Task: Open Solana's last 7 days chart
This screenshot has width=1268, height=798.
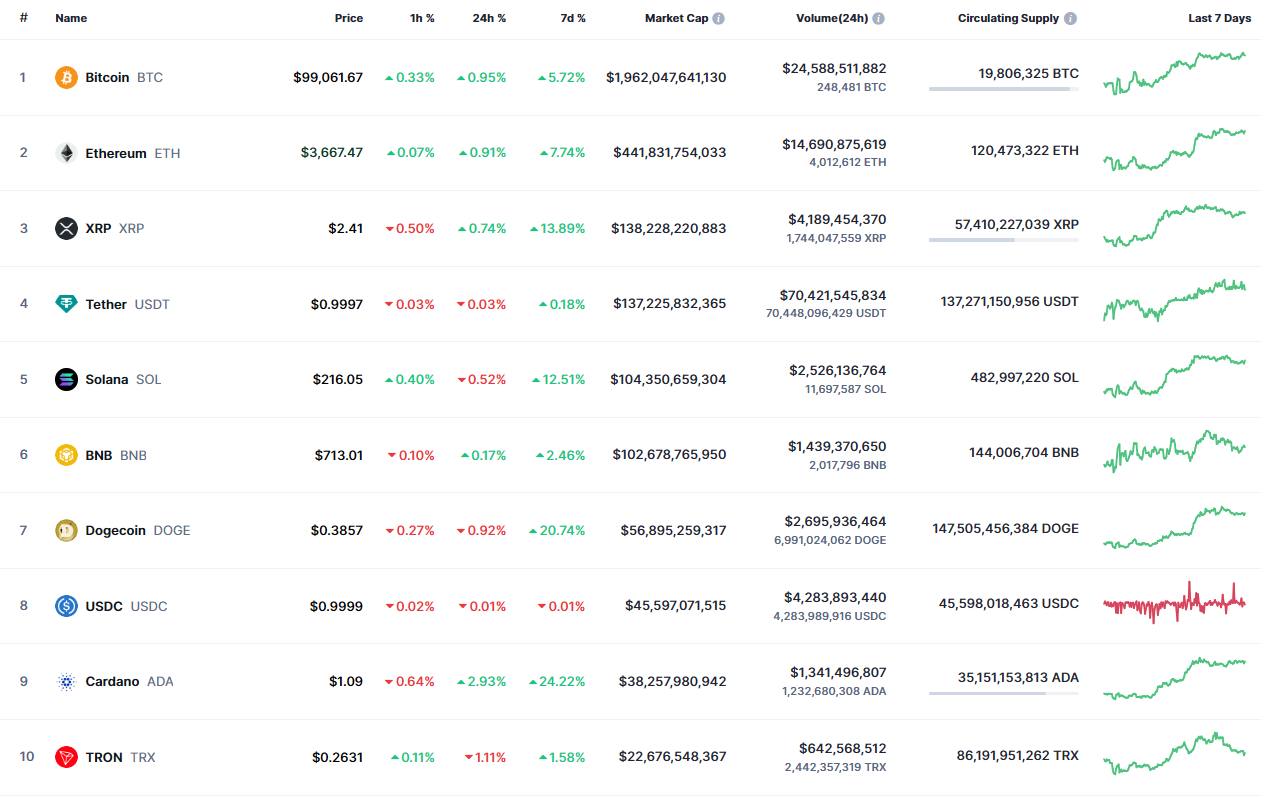Action: (x=1174, y=377)
